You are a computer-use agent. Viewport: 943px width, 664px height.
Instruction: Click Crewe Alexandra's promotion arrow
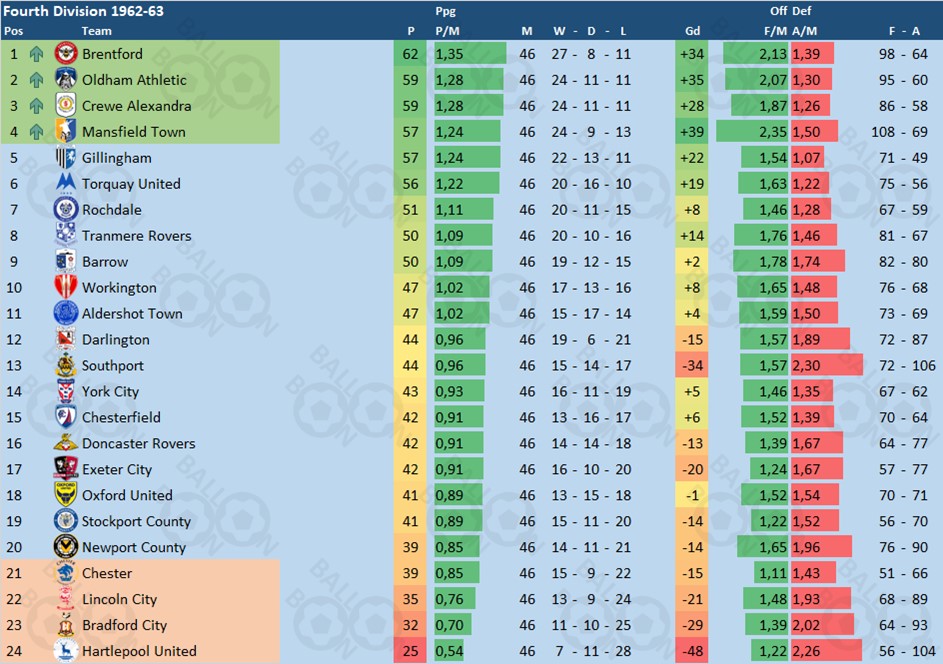pyautogui.click(x=37, y=106)
